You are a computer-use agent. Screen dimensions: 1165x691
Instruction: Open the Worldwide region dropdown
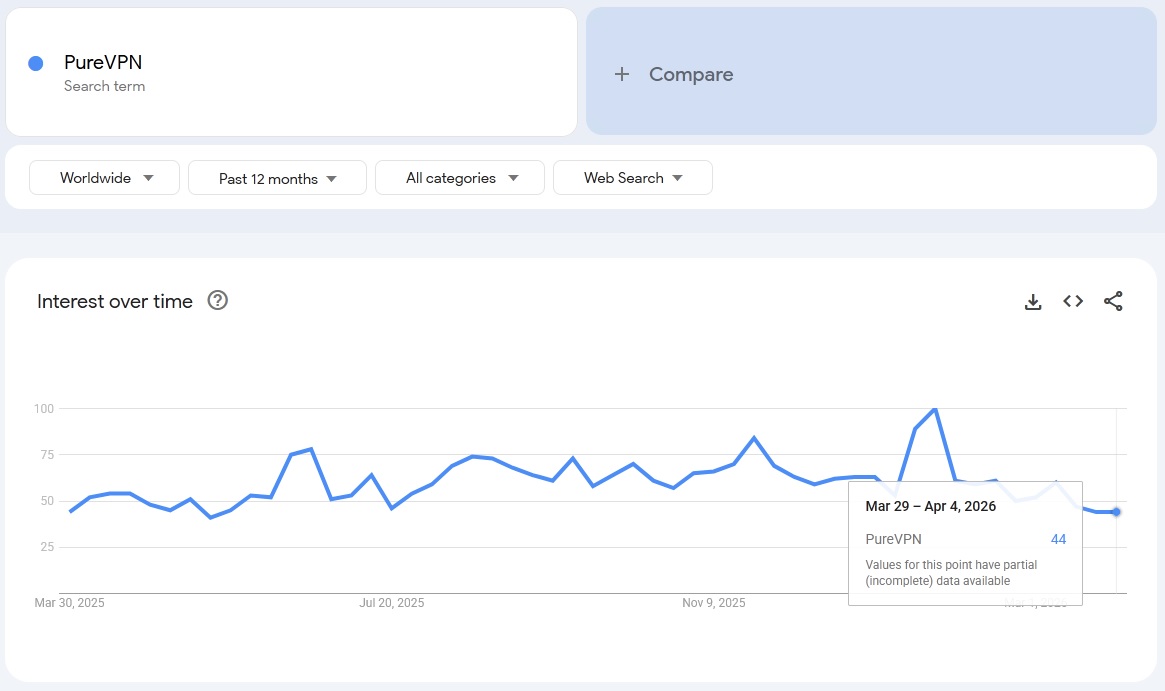pos(105,178)
